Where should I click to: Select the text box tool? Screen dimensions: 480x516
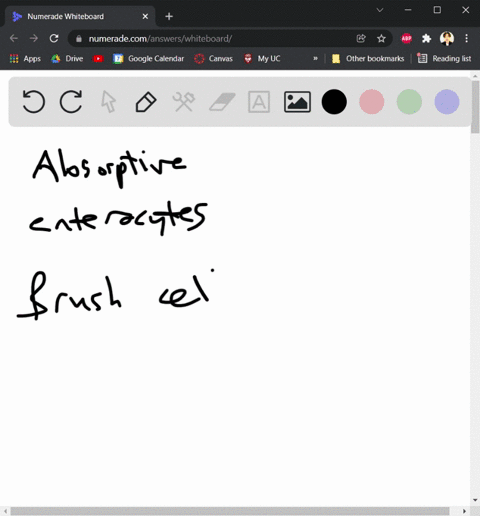click(x=259, y=102)
